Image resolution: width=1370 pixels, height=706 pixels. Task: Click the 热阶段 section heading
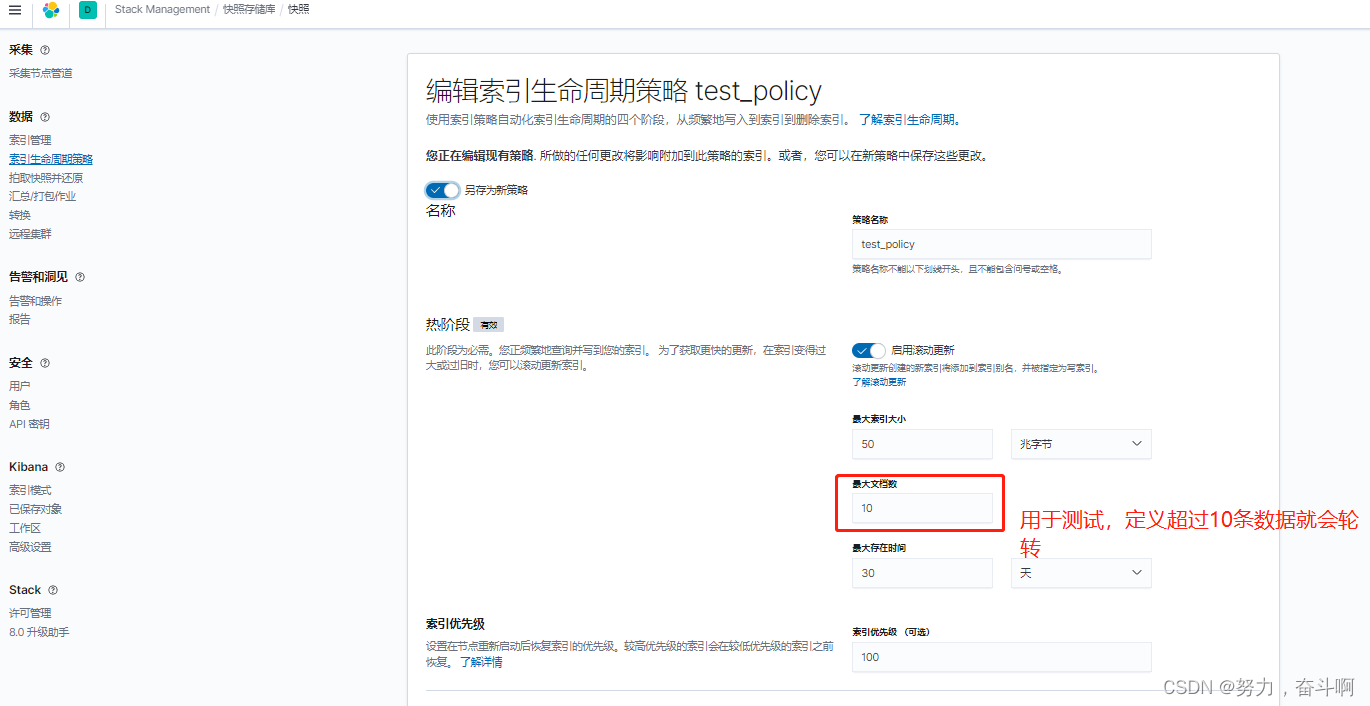tap(448, 324)
